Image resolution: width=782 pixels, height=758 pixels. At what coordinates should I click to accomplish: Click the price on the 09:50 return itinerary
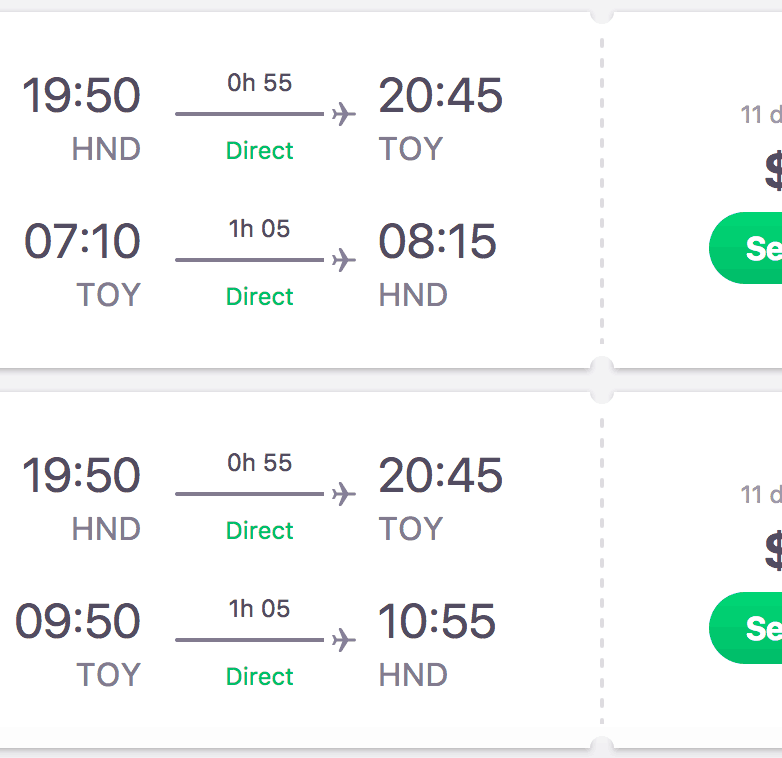(773, 552)
